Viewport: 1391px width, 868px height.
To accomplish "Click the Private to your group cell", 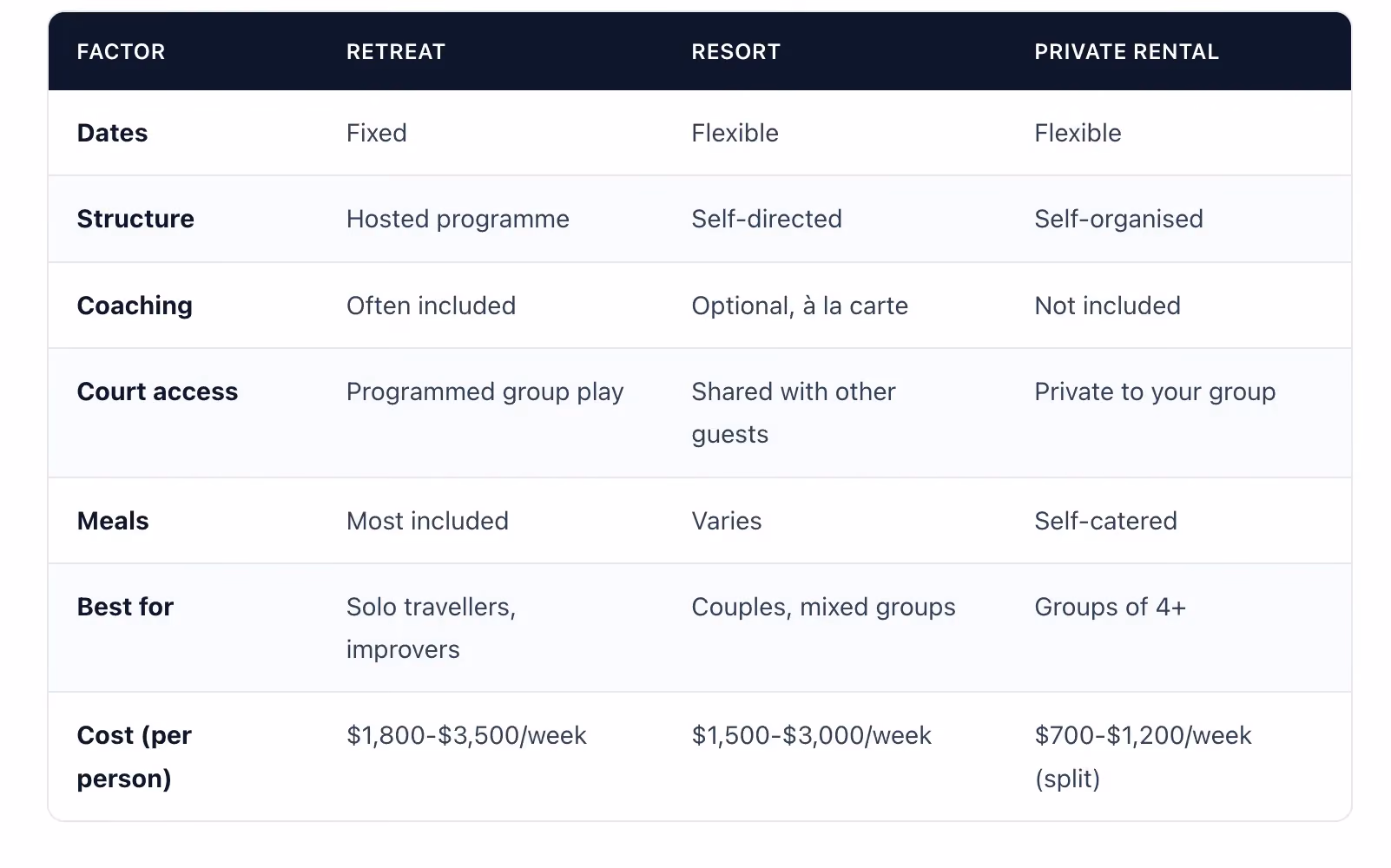I will 1155,392.
